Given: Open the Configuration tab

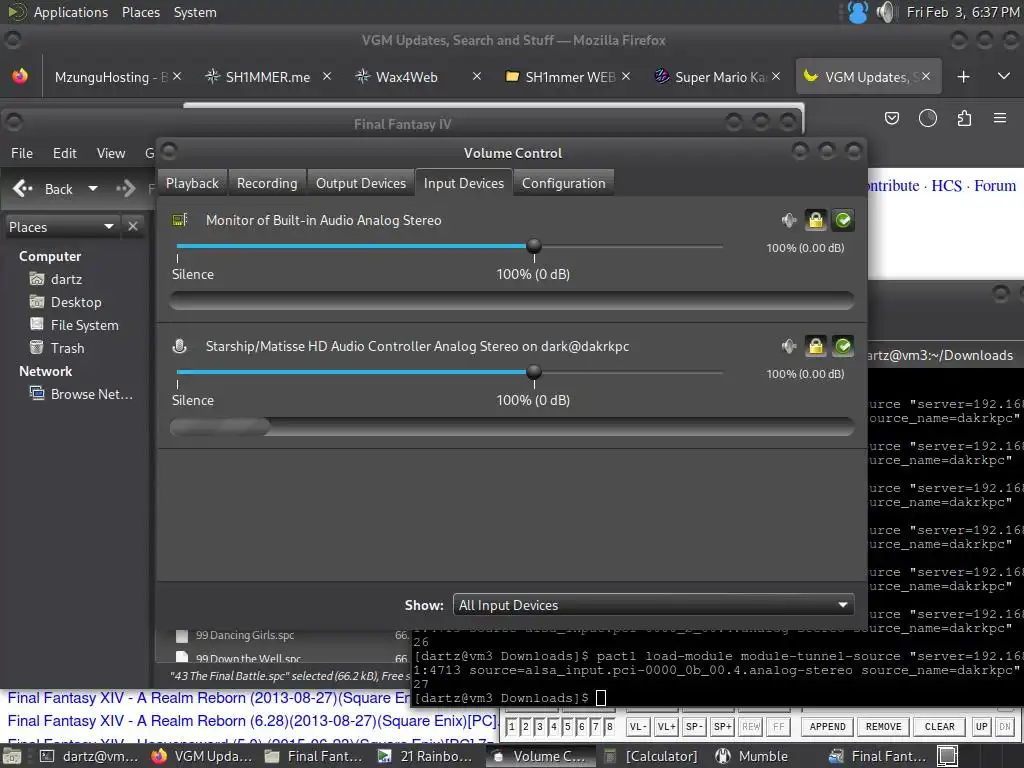Looking at the screenshot, I should click(x=564, y=184).
